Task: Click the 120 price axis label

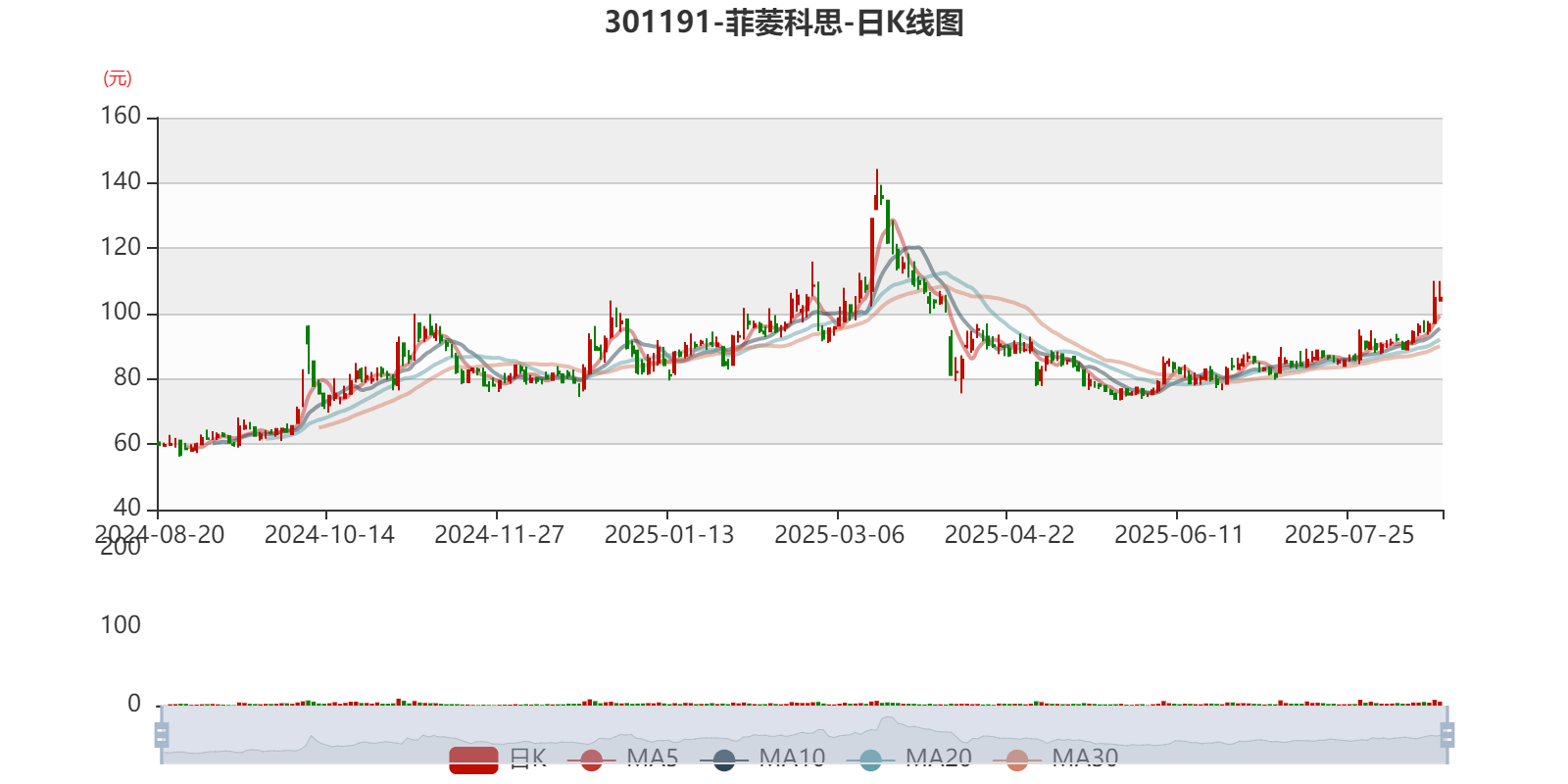Action: pos(122,247)
